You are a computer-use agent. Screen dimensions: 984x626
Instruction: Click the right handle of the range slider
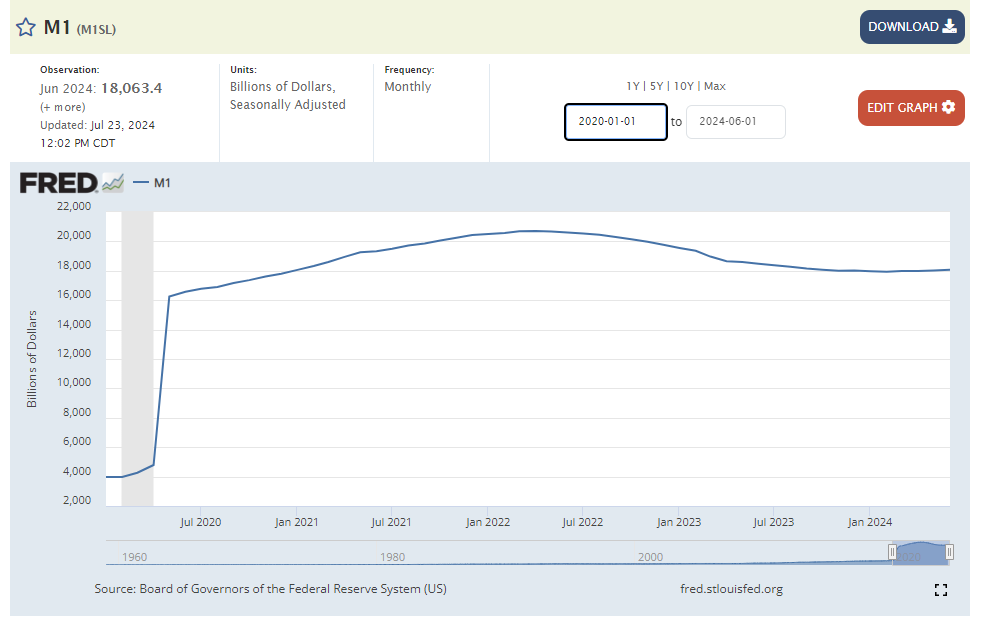(949, 552)
